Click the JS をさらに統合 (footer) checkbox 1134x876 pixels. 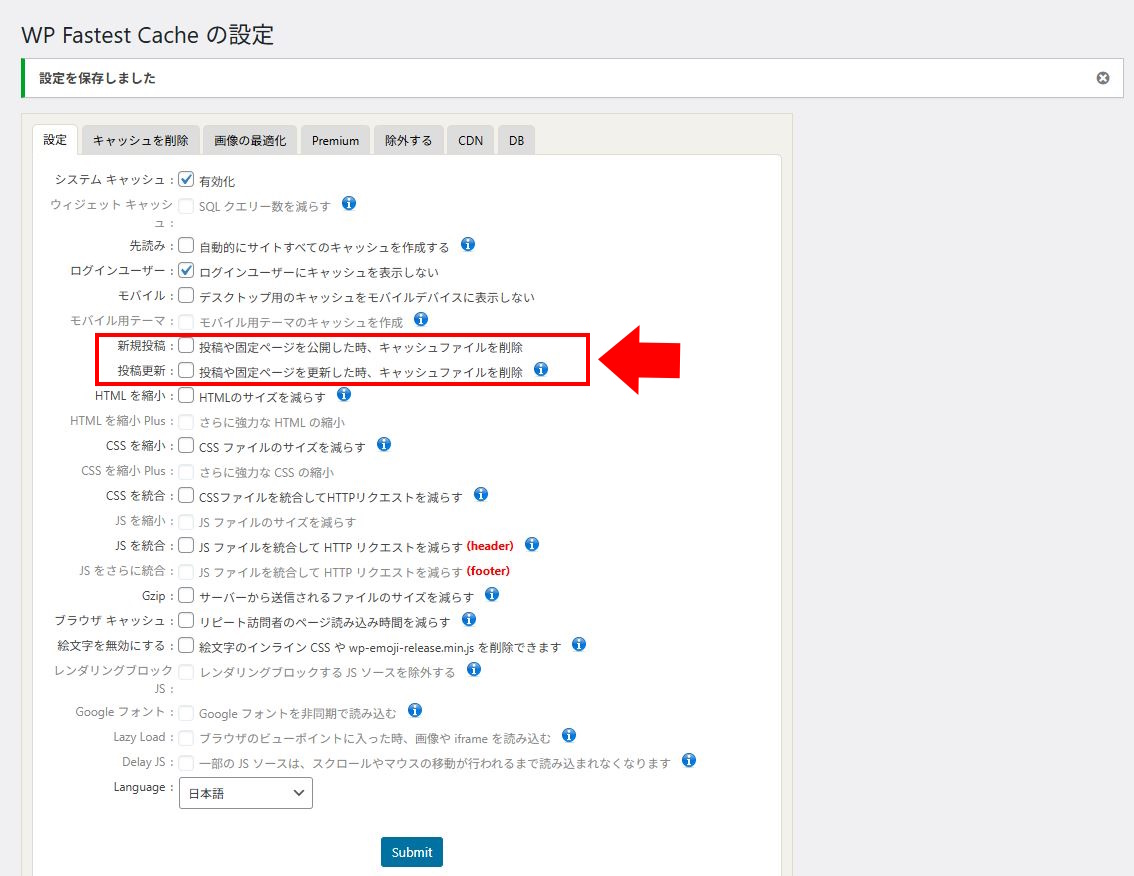click(x=186, y=572)
